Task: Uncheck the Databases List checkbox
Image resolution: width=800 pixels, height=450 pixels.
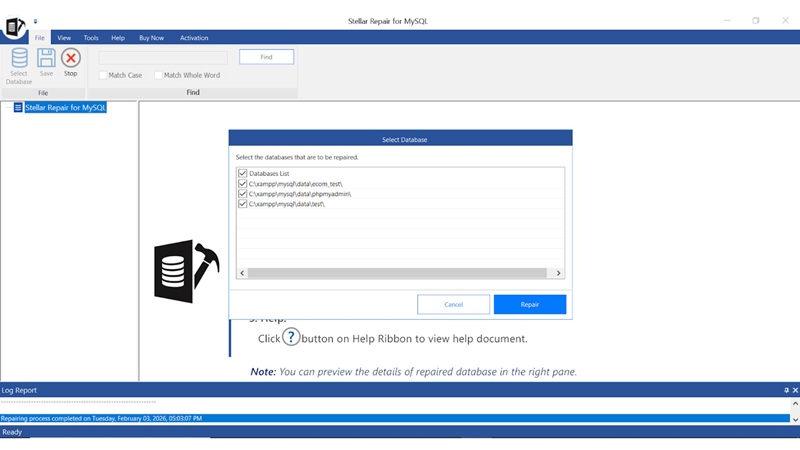Action: click(x=242, y=173)
